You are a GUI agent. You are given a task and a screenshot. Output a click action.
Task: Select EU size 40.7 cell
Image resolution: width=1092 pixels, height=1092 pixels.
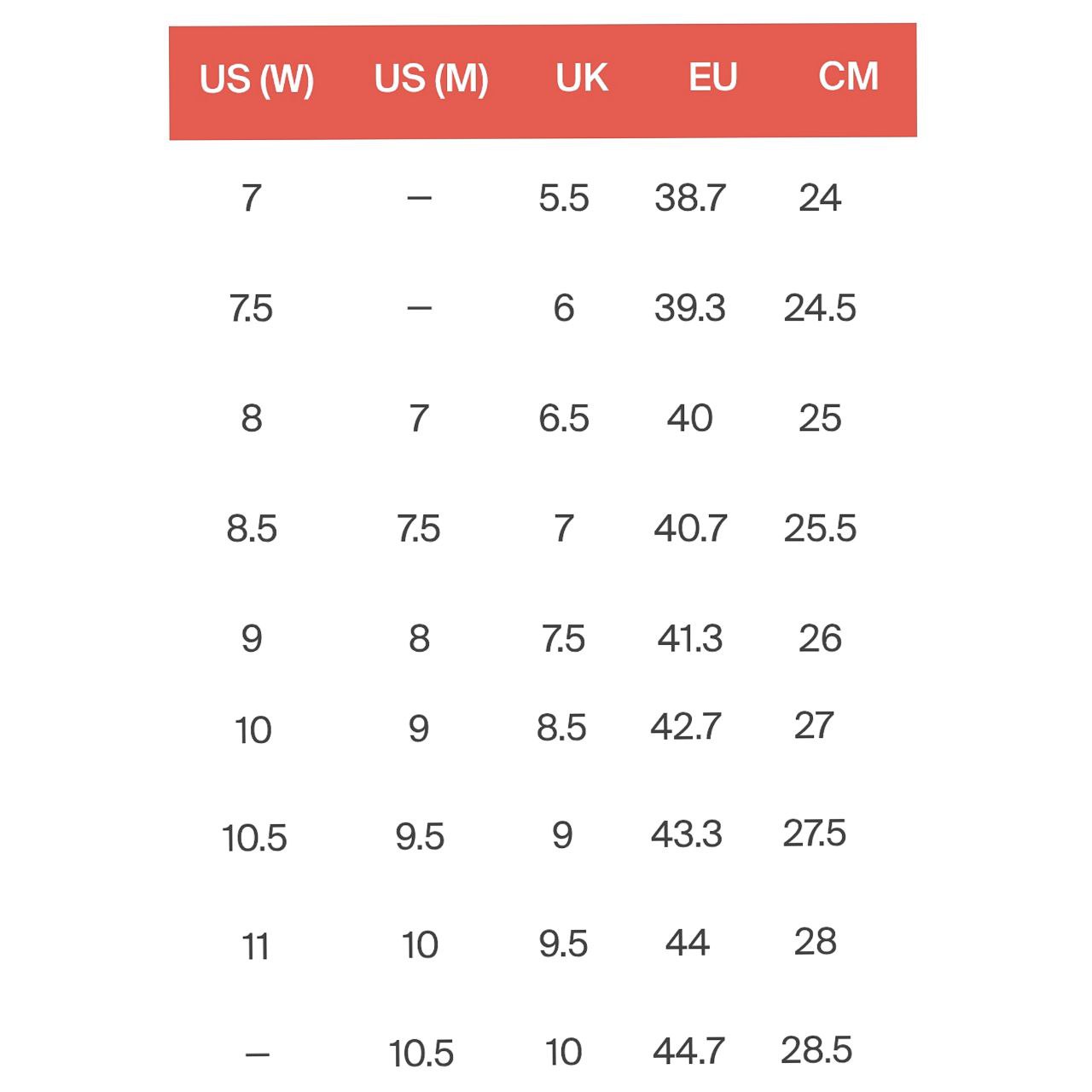coord(690,528)
